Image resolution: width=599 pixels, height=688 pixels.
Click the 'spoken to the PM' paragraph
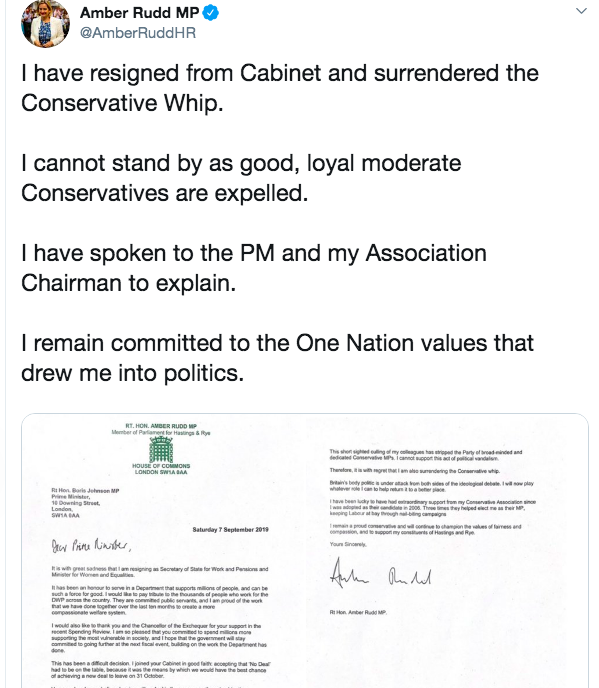pos(254,268)
